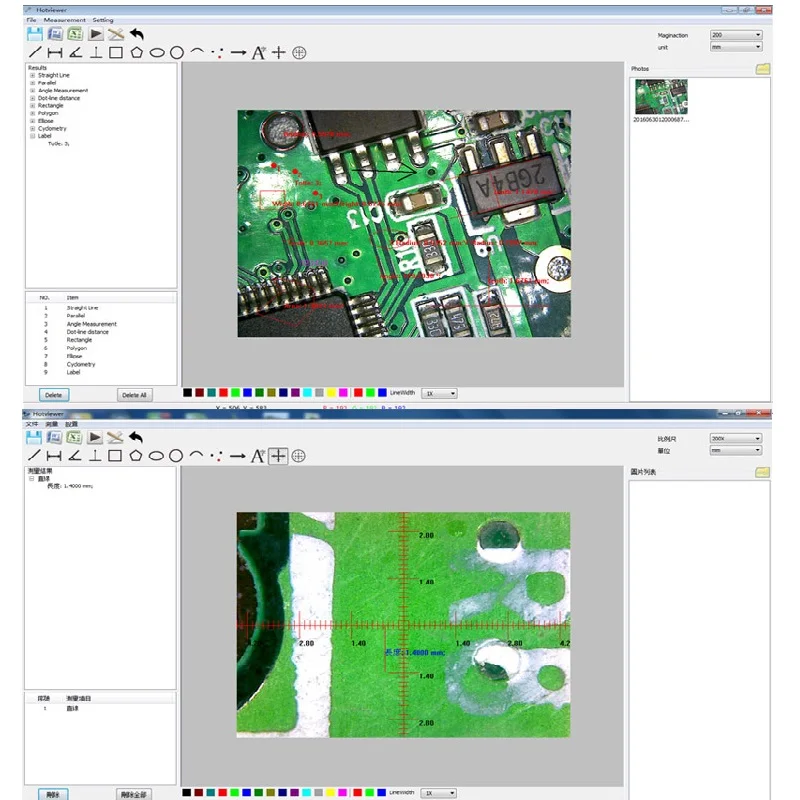Screen dimensions: 800x800
Task: Open the folder icon beside 图片列表 in the bottom window
Action: click(762, 472)
